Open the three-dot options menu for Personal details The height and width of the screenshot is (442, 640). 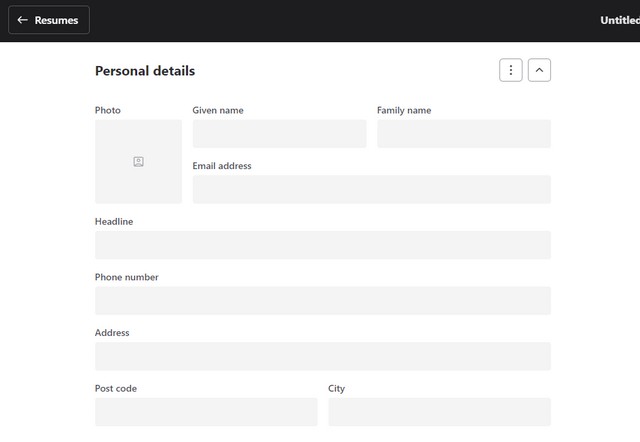point(511,70)
